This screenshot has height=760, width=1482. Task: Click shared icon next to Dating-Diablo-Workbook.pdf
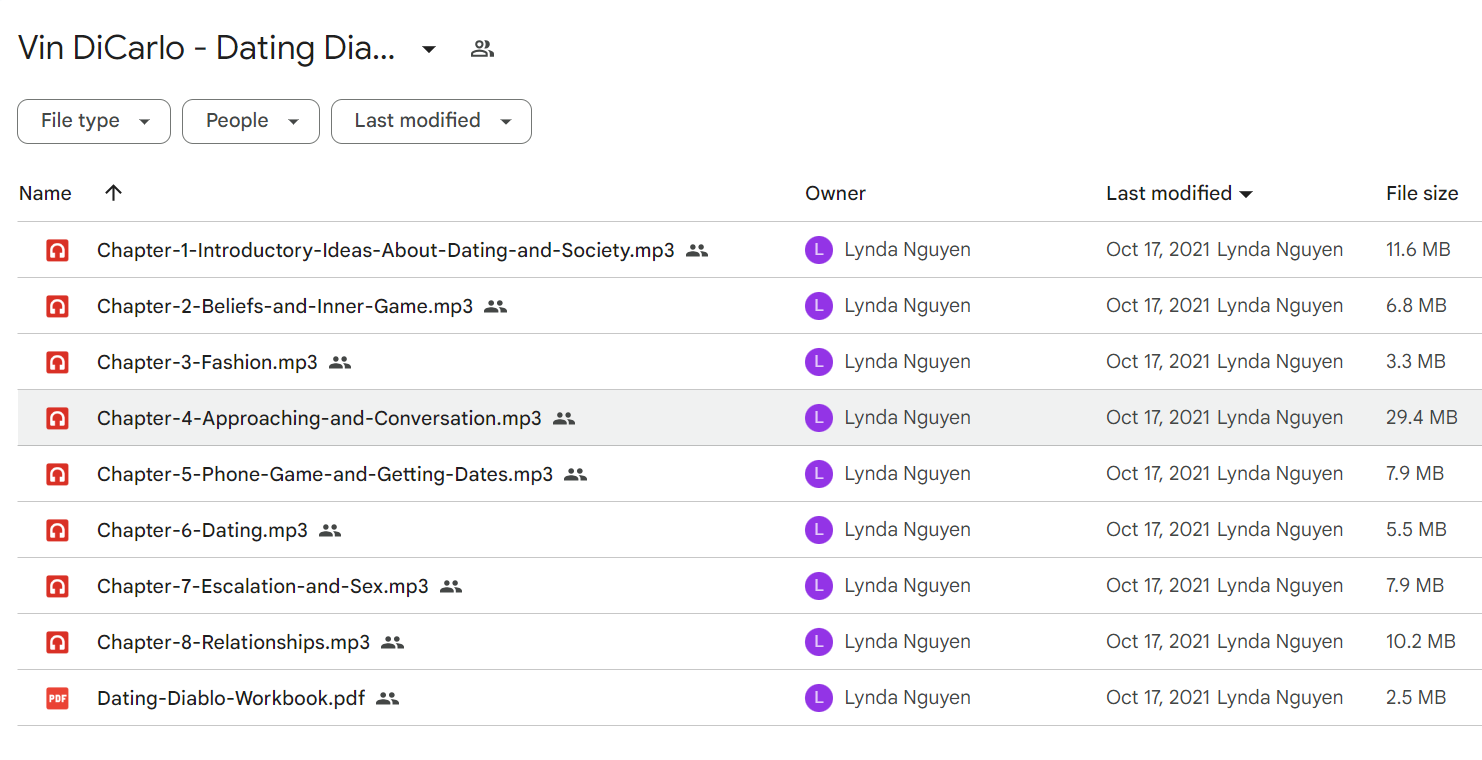point(387,699)
